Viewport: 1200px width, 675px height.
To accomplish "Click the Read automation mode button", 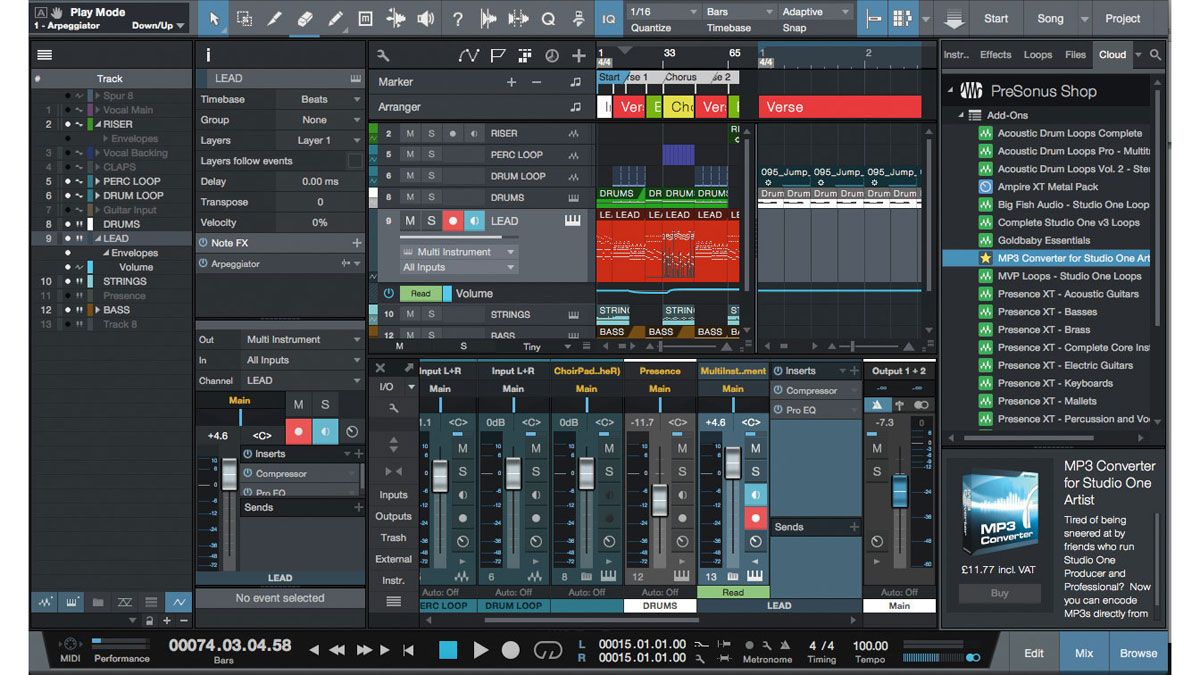I will coord(421,294).
